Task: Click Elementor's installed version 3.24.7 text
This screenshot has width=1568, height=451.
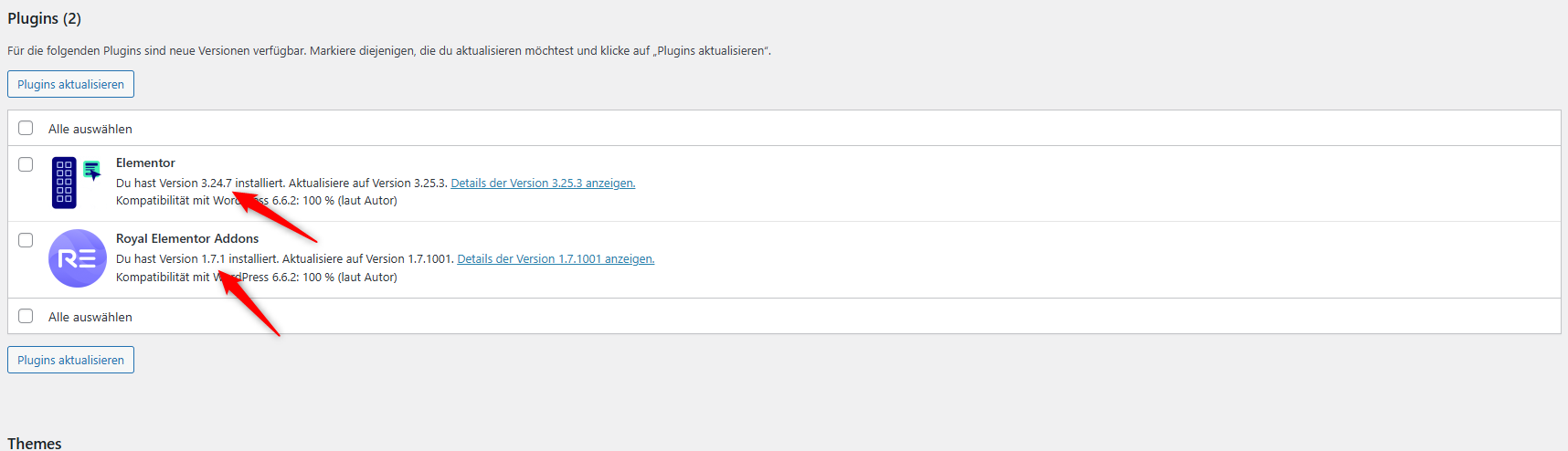Action: (217, 183)
